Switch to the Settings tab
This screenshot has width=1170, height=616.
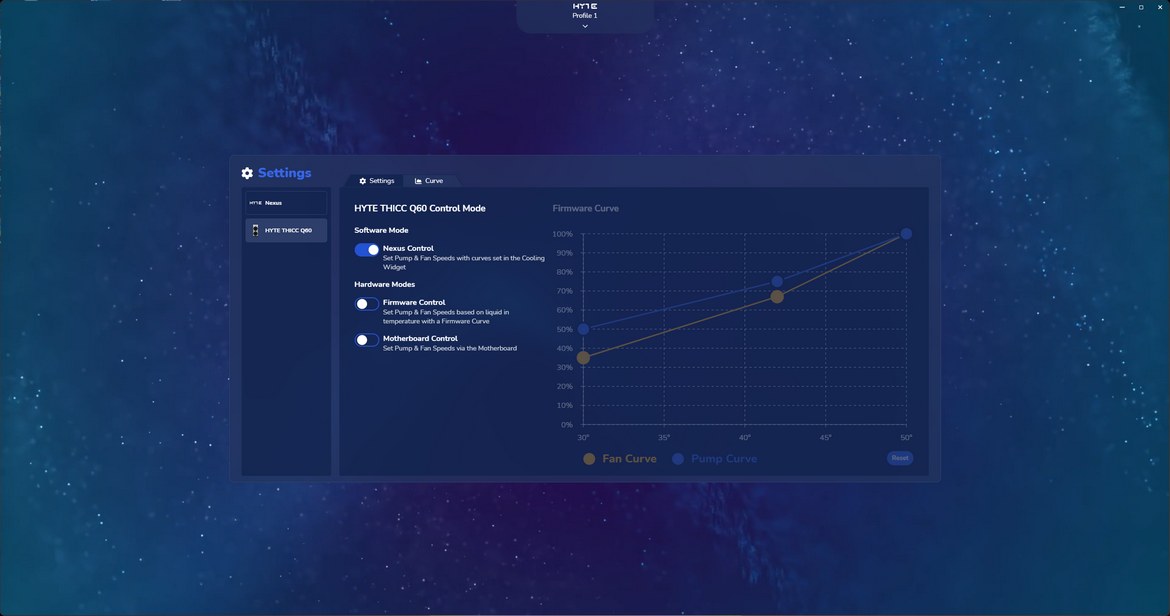pyautogui.click(x=377, y=181)
